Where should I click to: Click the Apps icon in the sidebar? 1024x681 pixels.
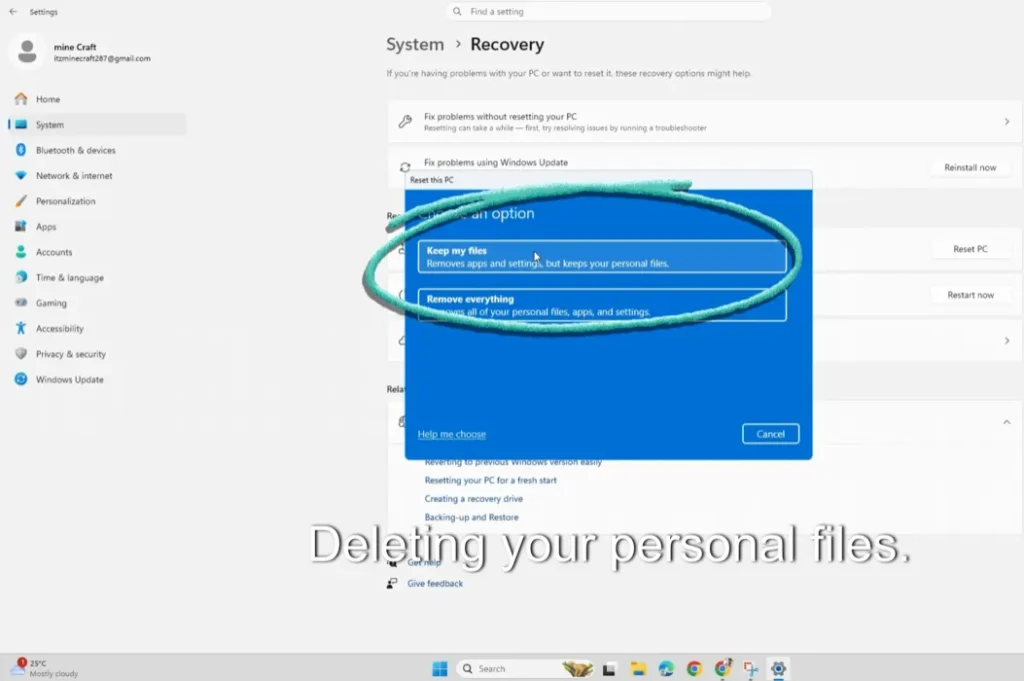(21, 226)
